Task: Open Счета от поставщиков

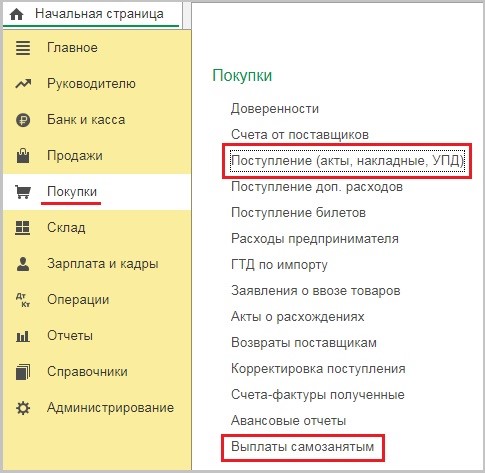Action: (300, 135)
